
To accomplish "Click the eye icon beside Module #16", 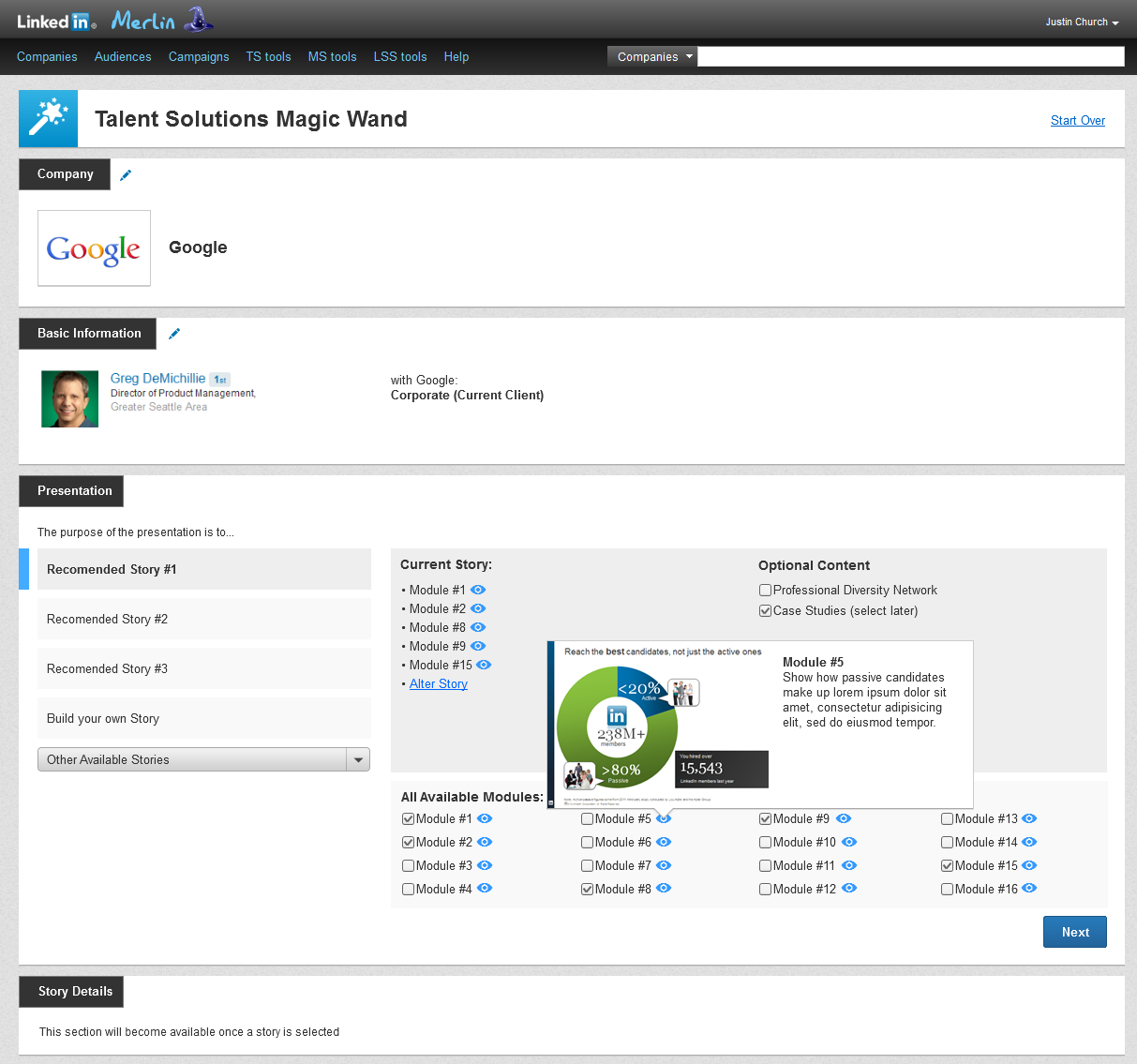I will coord(1029,889).
